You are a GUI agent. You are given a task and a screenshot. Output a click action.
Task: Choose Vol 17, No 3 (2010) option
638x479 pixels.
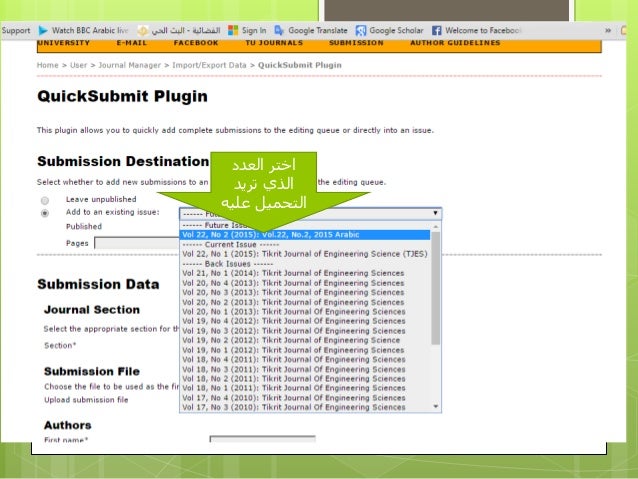pos(305,407)
